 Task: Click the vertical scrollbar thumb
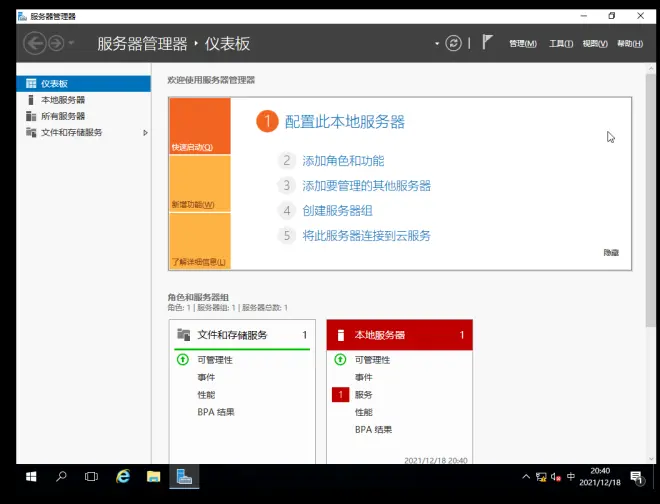[651, 200]
